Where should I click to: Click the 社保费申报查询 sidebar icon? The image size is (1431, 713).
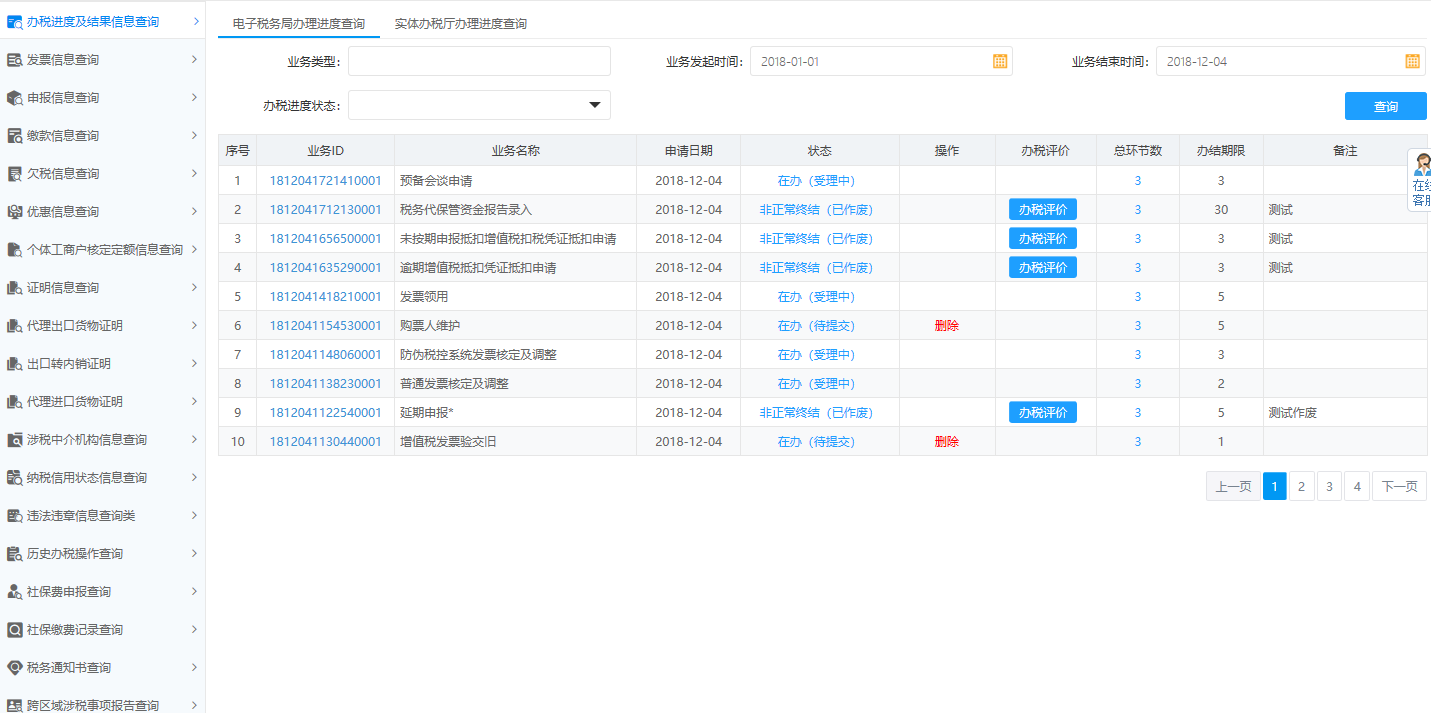click(14, 592)
